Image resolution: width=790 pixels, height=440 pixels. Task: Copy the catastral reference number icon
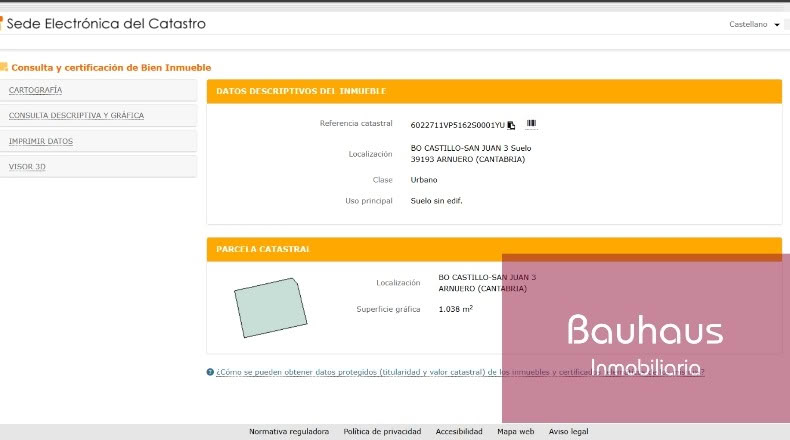click(511, 125)
